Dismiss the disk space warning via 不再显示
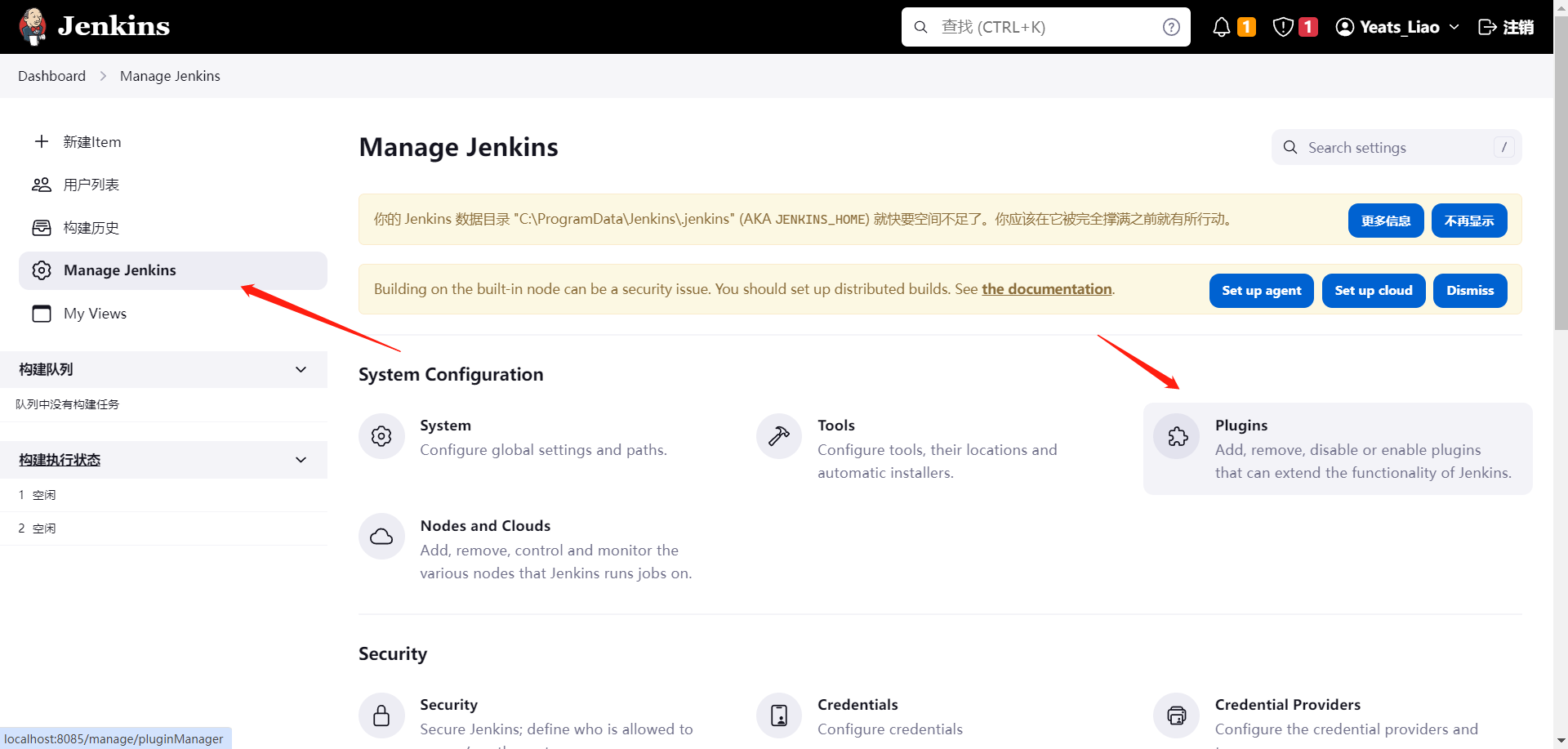 (1468, 220)
